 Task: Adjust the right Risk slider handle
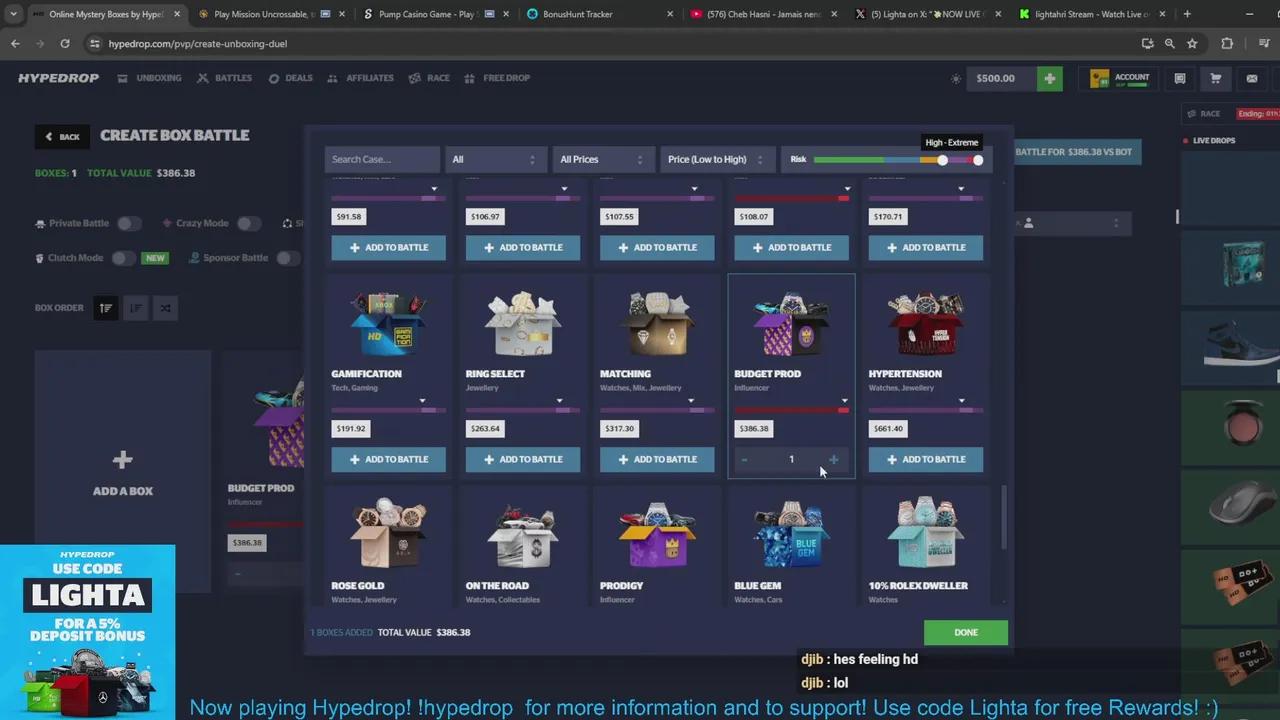tap(978, 160)
